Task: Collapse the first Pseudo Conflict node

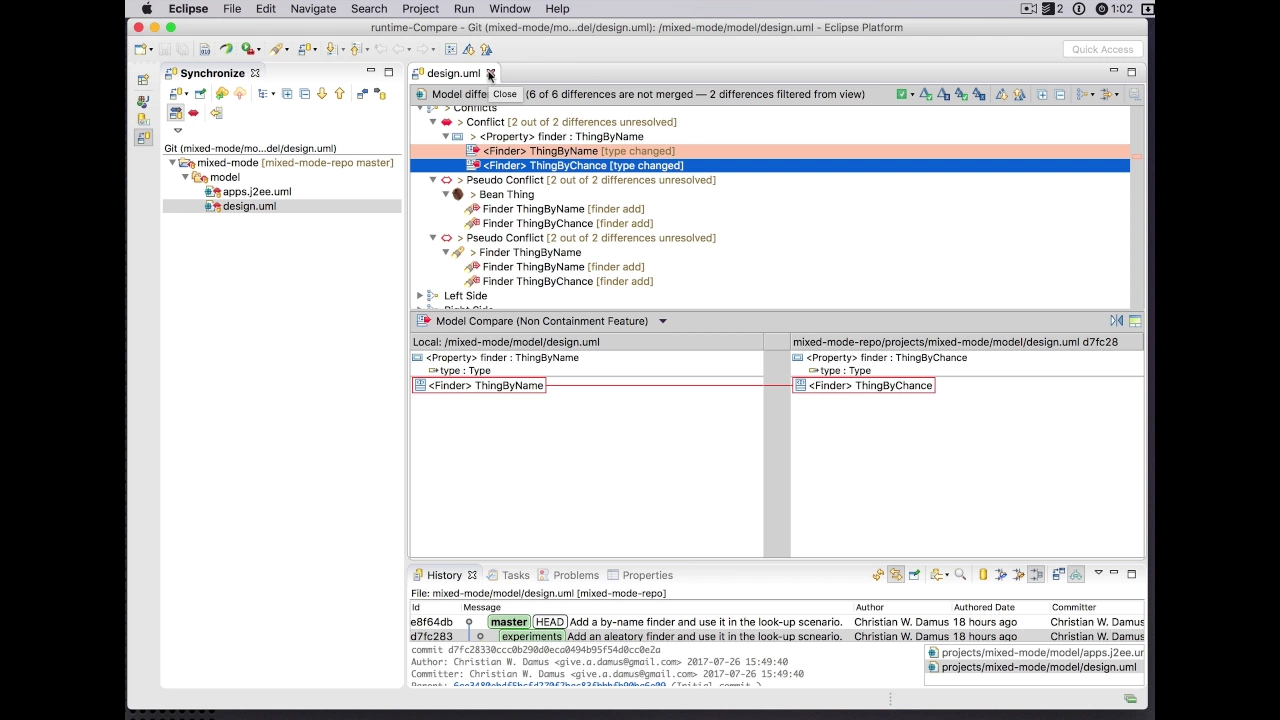Action: pyautogui.click(x=433, y=180)
